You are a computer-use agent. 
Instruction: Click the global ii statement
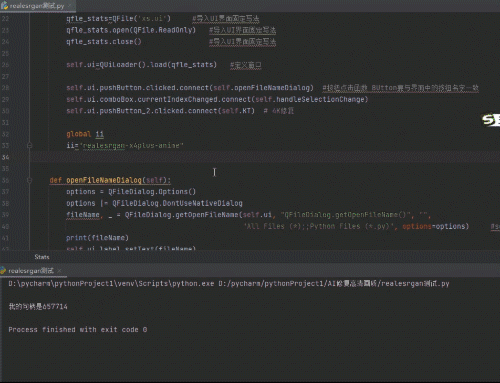[85, 134]
